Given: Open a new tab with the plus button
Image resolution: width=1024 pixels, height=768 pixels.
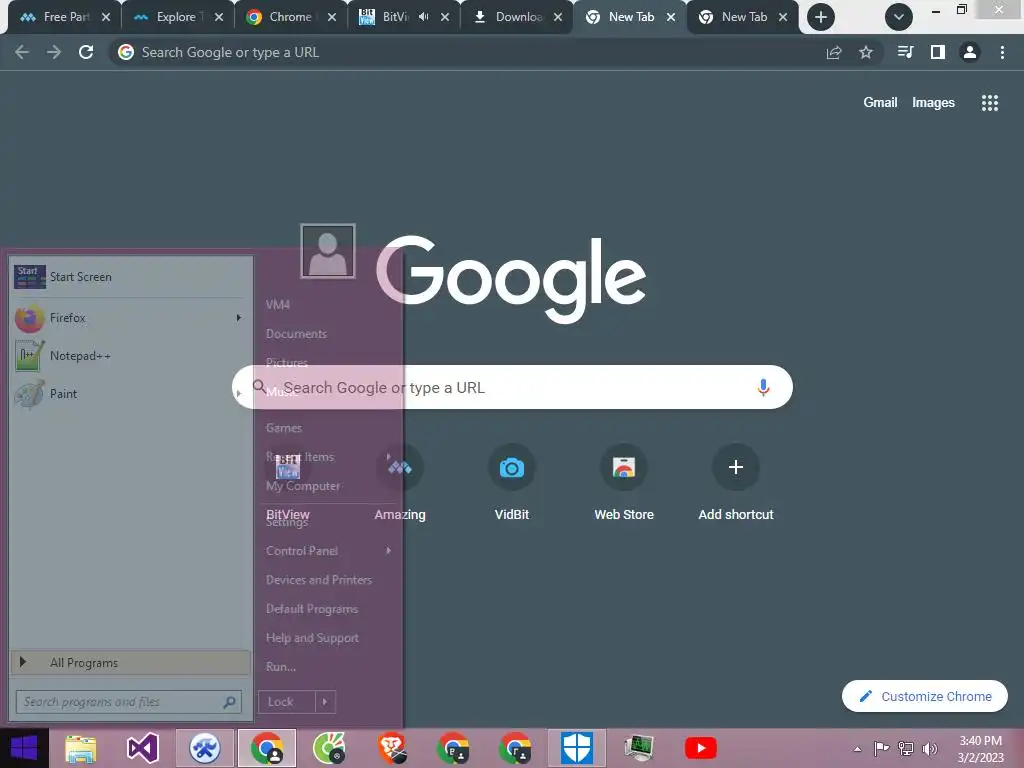Looking at the screenshot, I should 821,17.
